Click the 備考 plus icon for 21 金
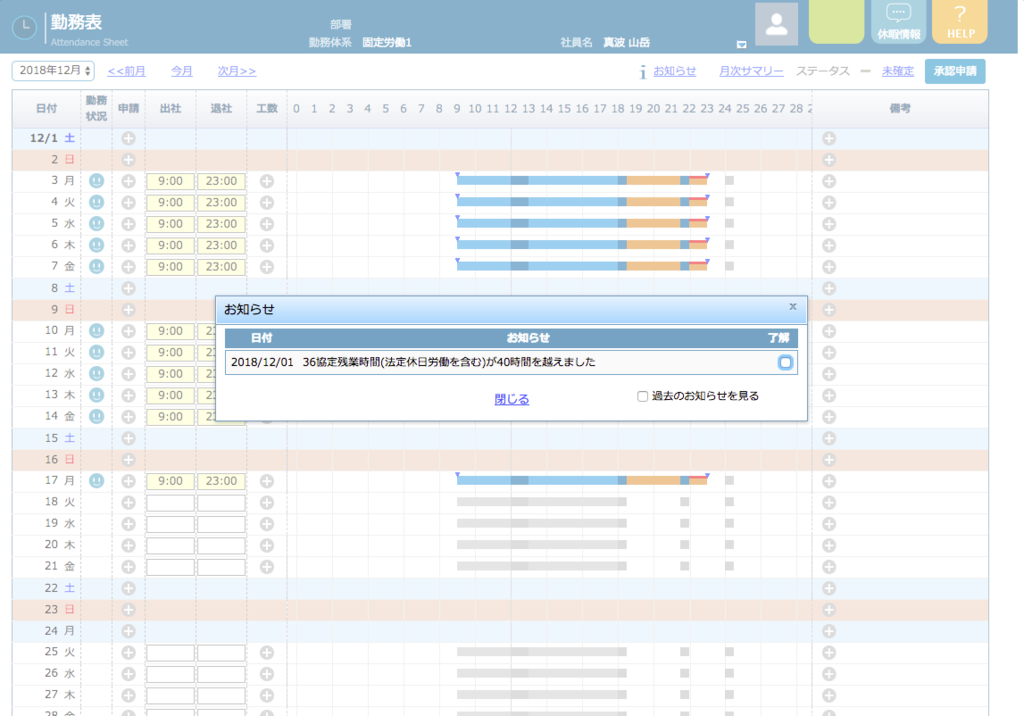 (829, 566)
